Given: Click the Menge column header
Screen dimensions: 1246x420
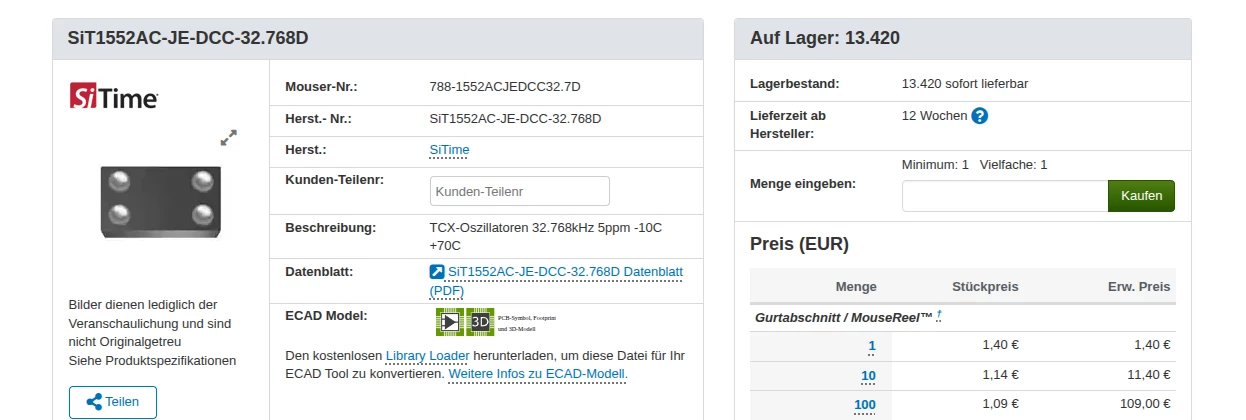Looking at the screenshot, I should tap(856, 286).
